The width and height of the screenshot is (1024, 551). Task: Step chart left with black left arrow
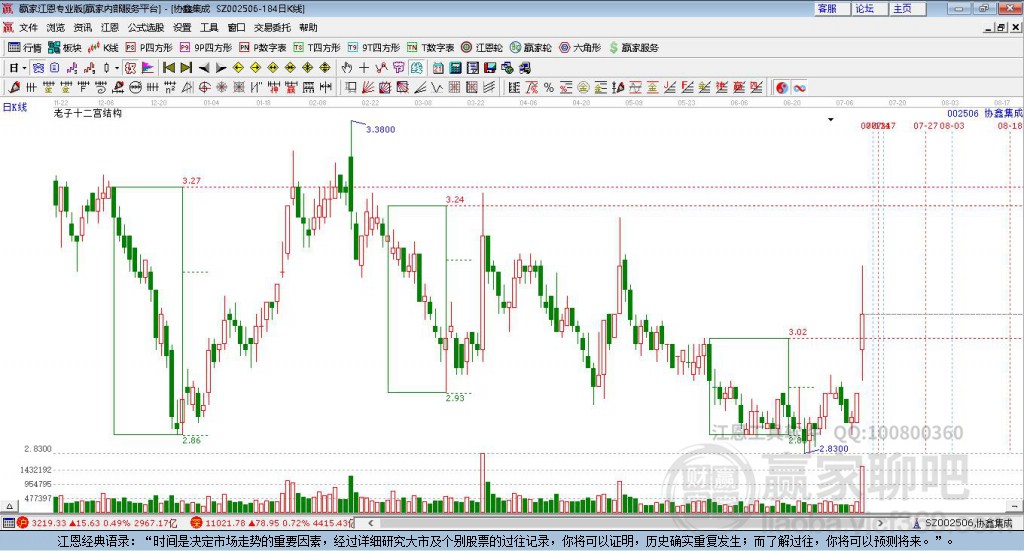point(204,68)
